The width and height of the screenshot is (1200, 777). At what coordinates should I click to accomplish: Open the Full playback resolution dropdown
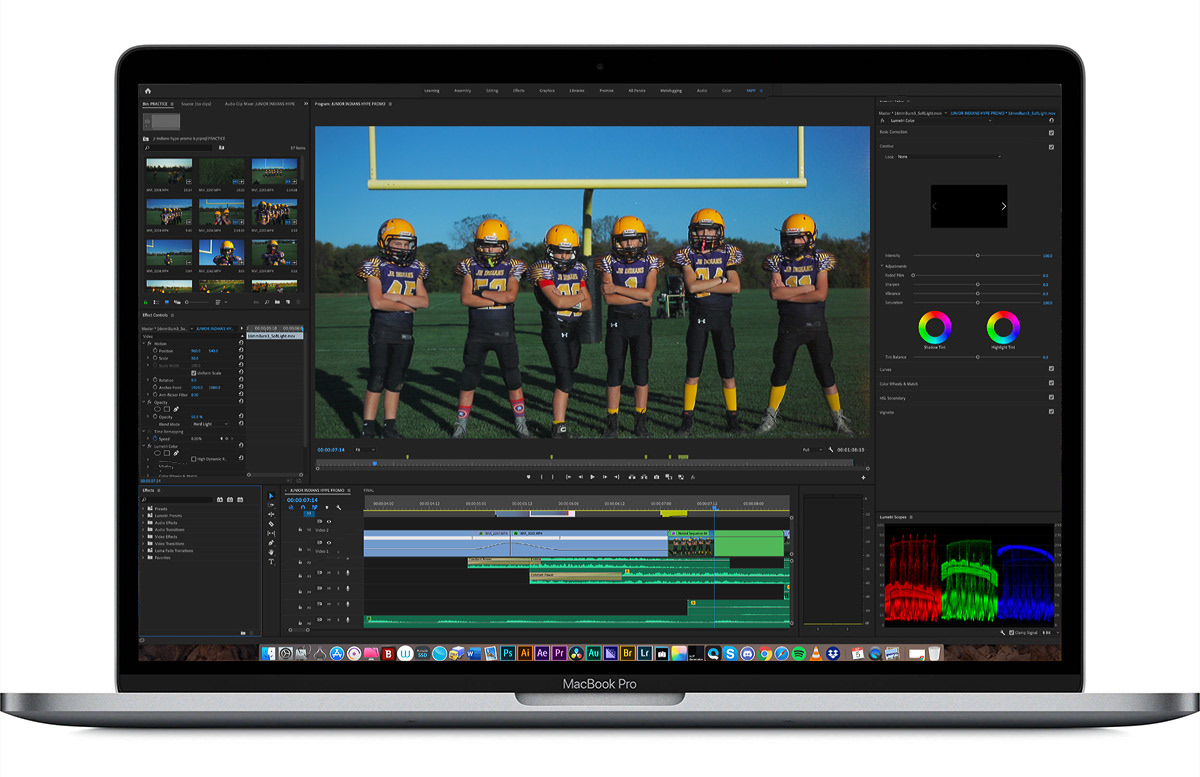point(813,449)
